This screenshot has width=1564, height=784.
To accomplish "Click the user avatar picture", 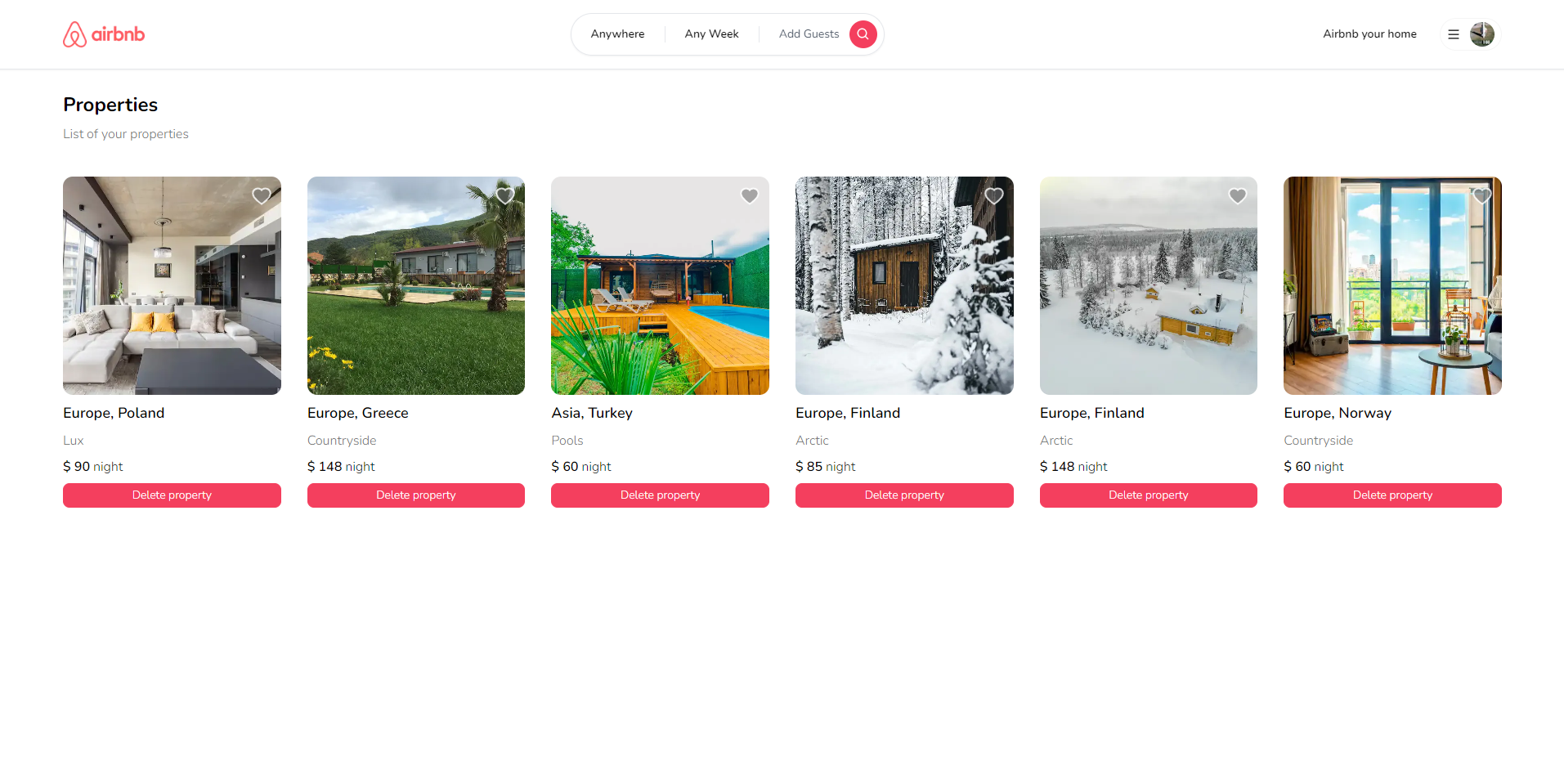I will tap(1481, 34).
